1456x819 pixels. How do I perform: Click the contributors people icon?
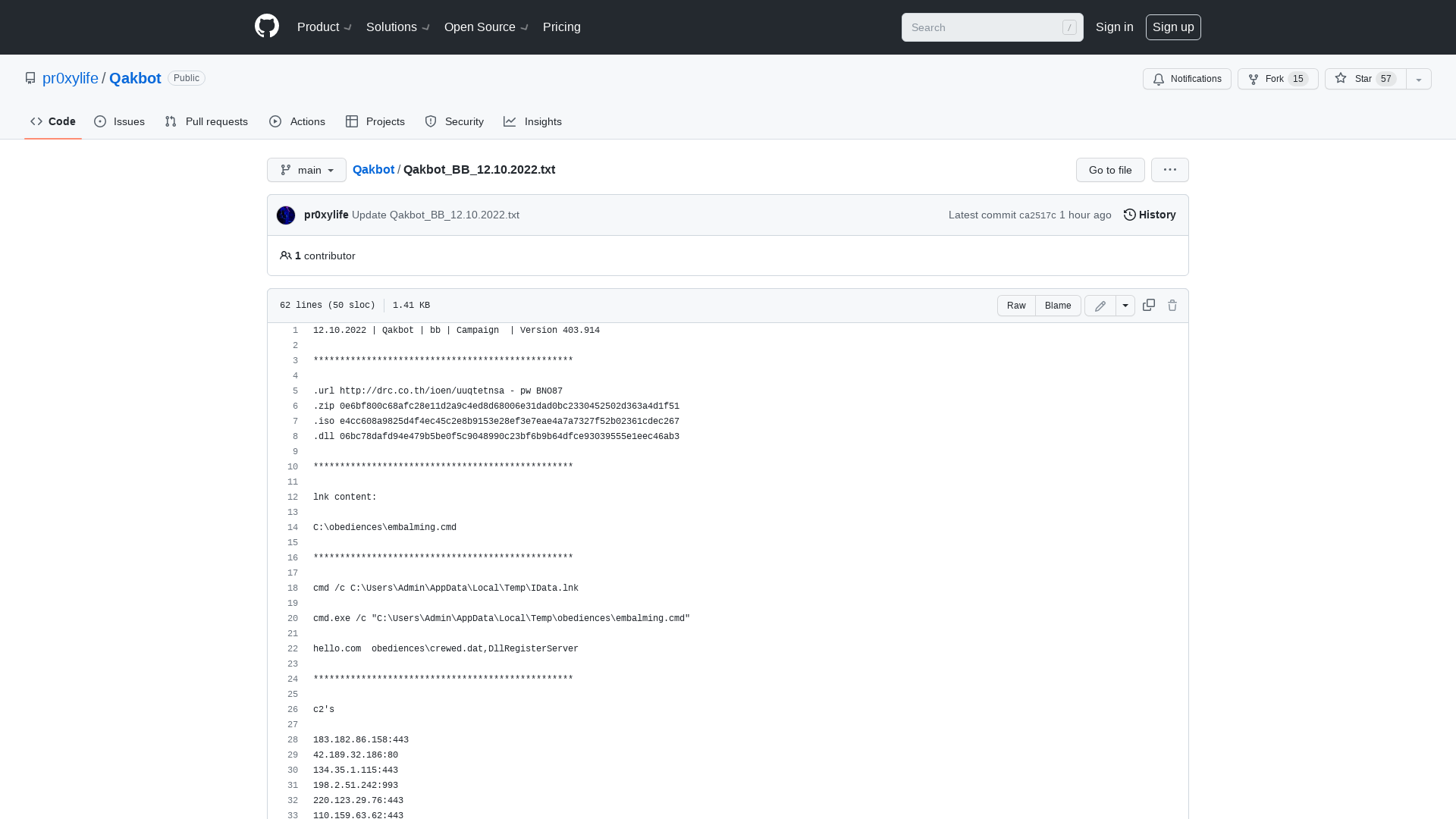pos(286,256)
